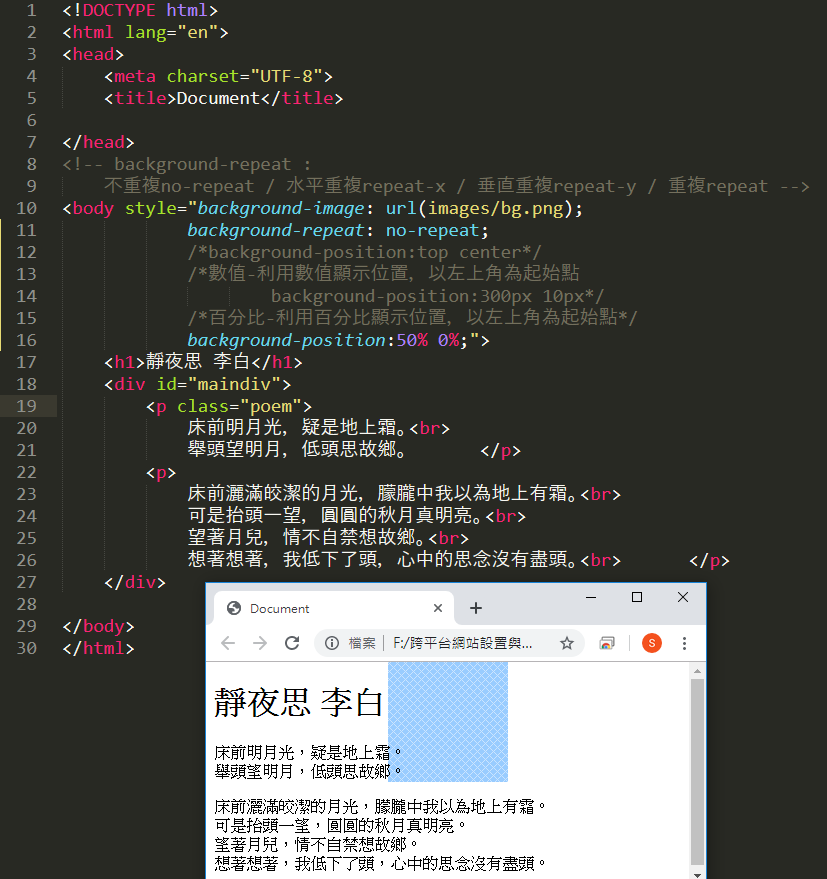Open the orange S profile avatar
This screenshot has height=879, width=827.
[652, 643]
